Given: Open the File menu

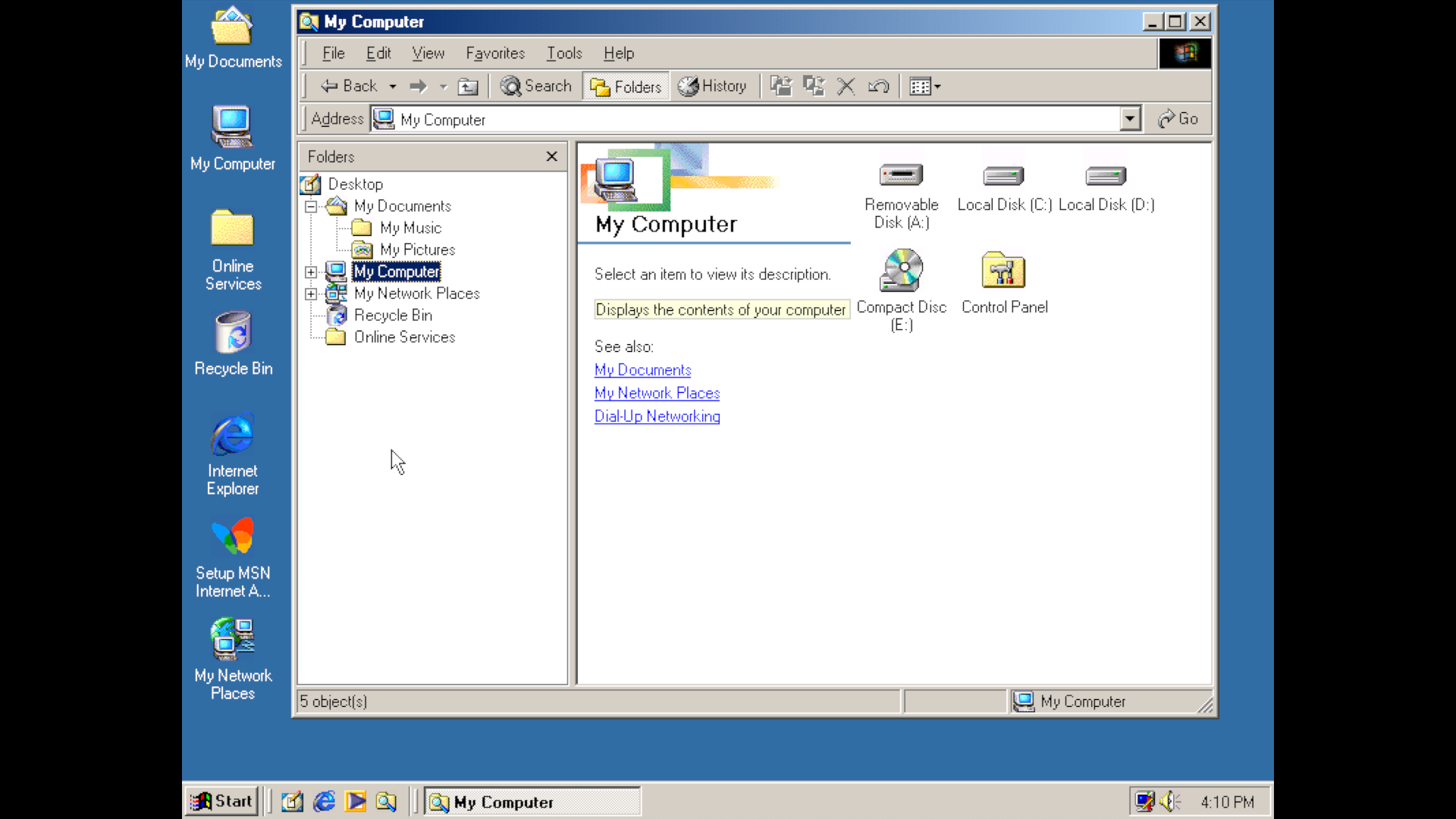Looking at the screenshot, I should pyautogui.click(x=333, y=53).
